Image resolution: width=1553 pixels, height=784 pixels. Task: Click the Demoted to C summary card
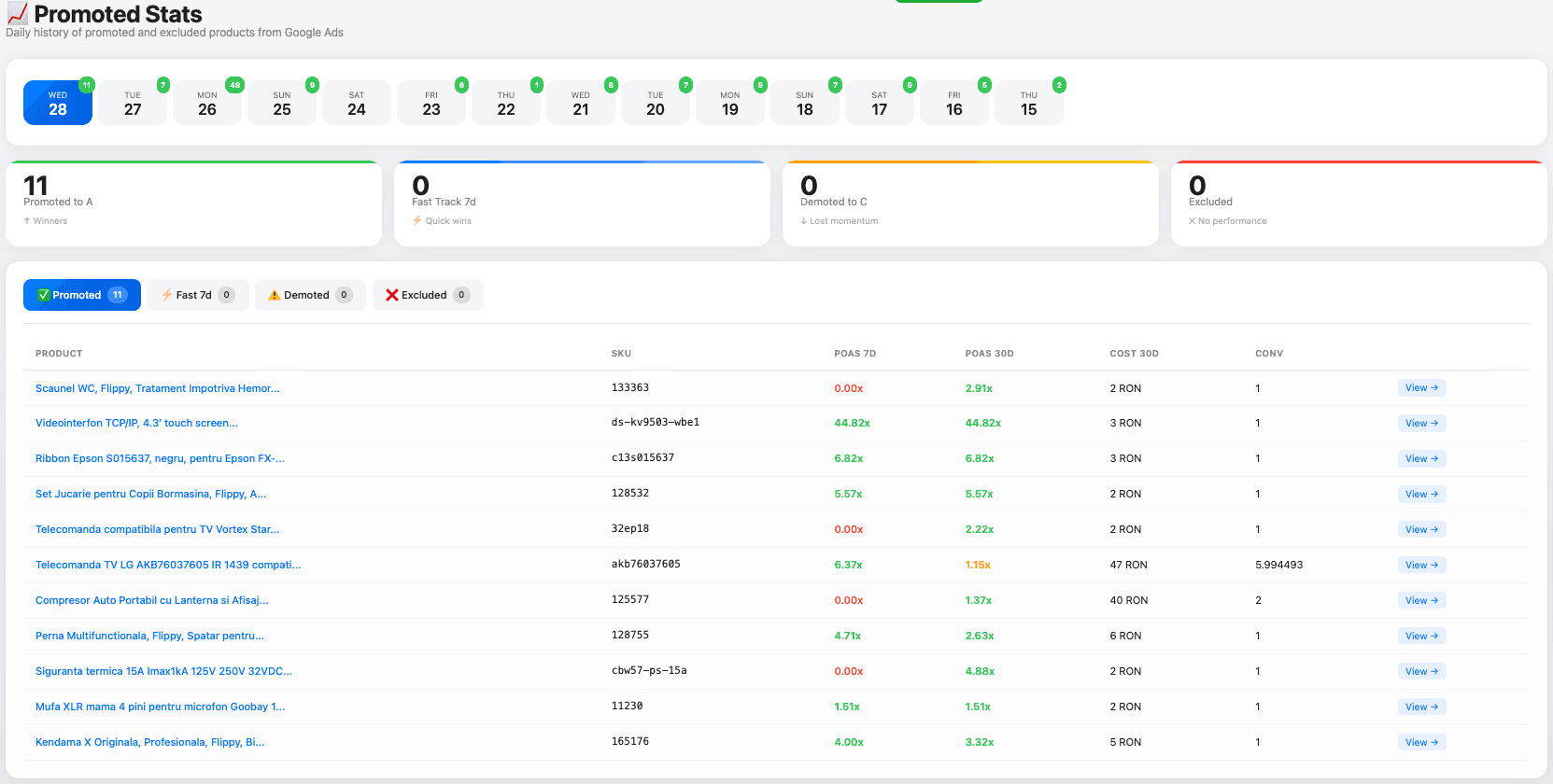970,203
